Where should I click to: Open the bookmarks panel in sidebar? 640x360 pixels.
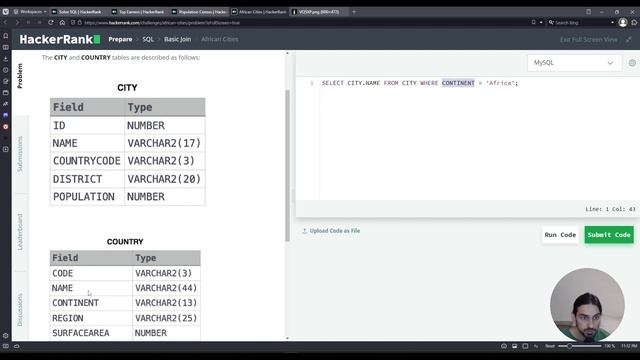[6, 36]
